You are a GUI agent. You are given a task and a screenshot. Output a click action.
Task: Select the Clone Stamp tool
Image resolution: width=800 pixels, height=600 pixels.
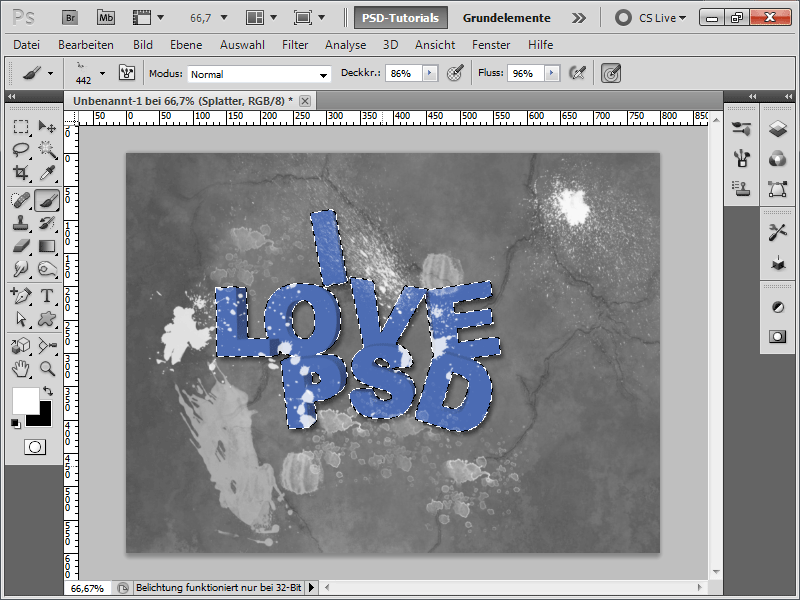click(21, 223)
